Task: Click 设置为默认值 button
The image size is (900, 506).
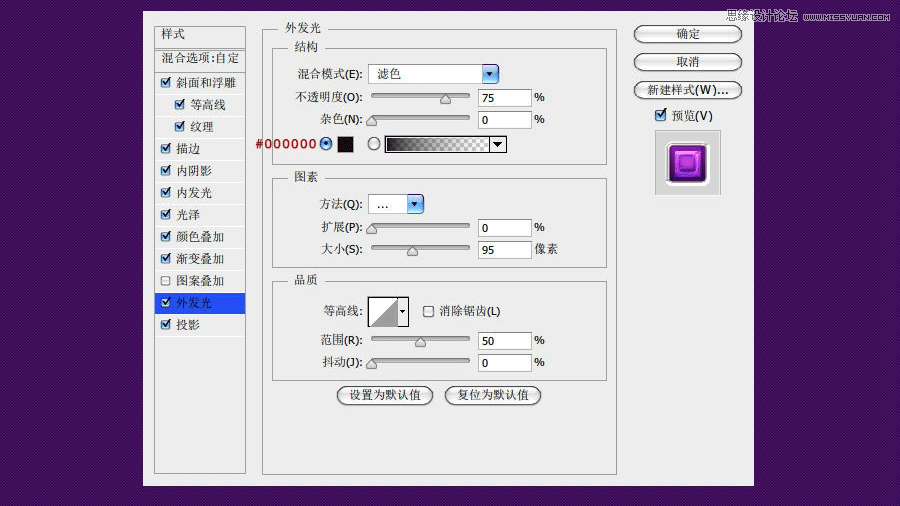Action: click(x=385, y=395)
